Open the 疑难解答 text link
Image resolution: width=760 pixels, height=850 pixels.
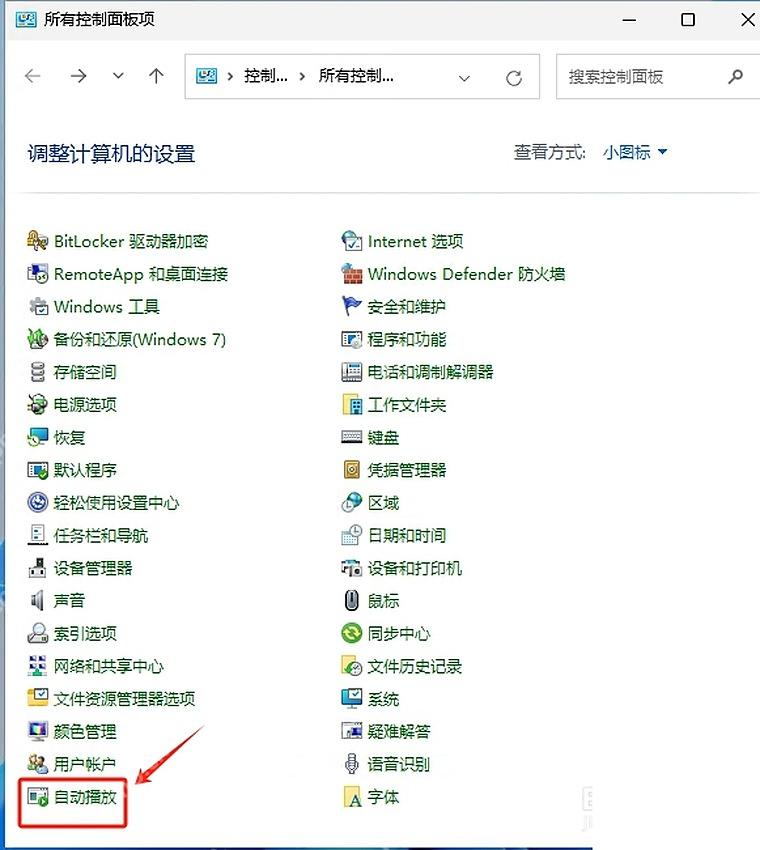(x=399, y=731)
